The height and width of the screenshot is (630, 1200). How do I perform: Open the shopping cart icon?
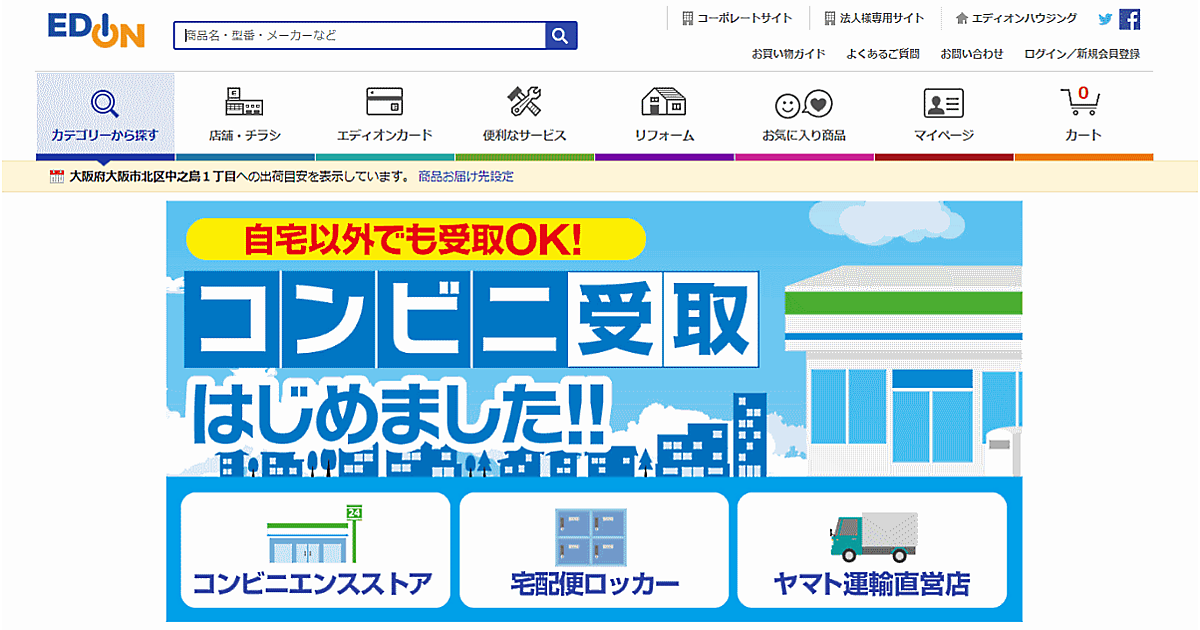(1082, 104)
